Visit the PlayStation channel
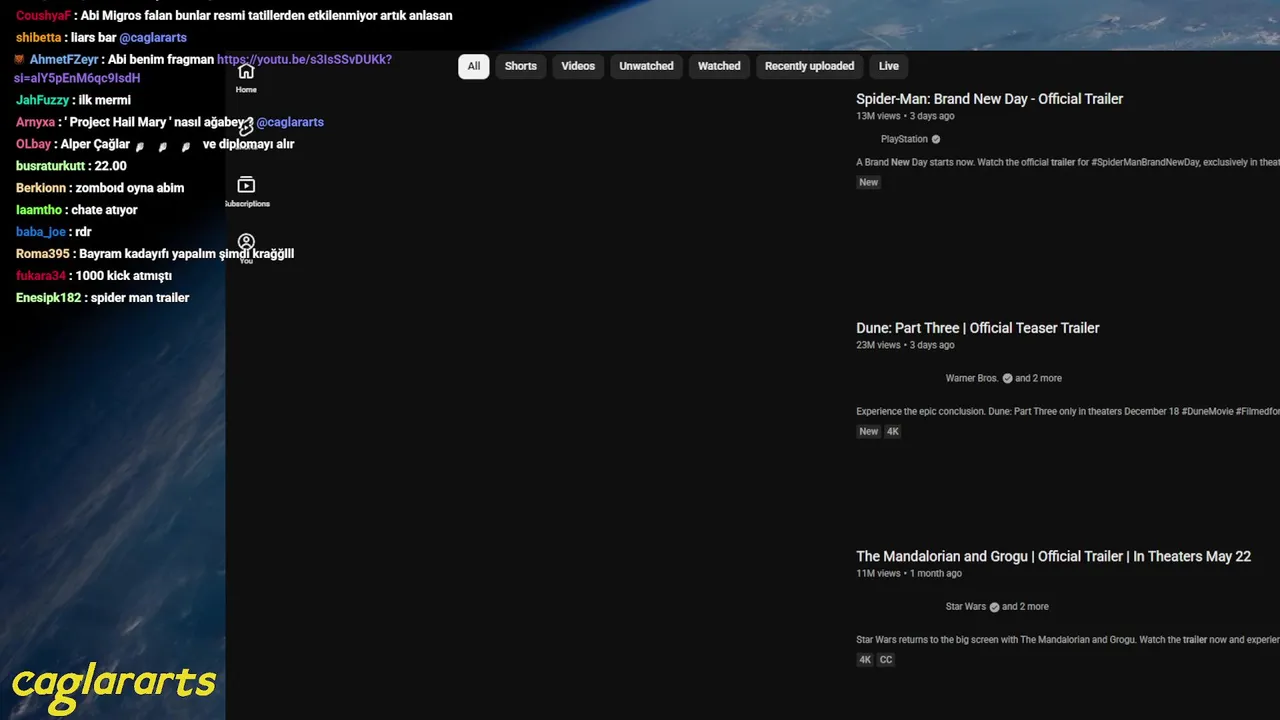 [x=904, y=139]
